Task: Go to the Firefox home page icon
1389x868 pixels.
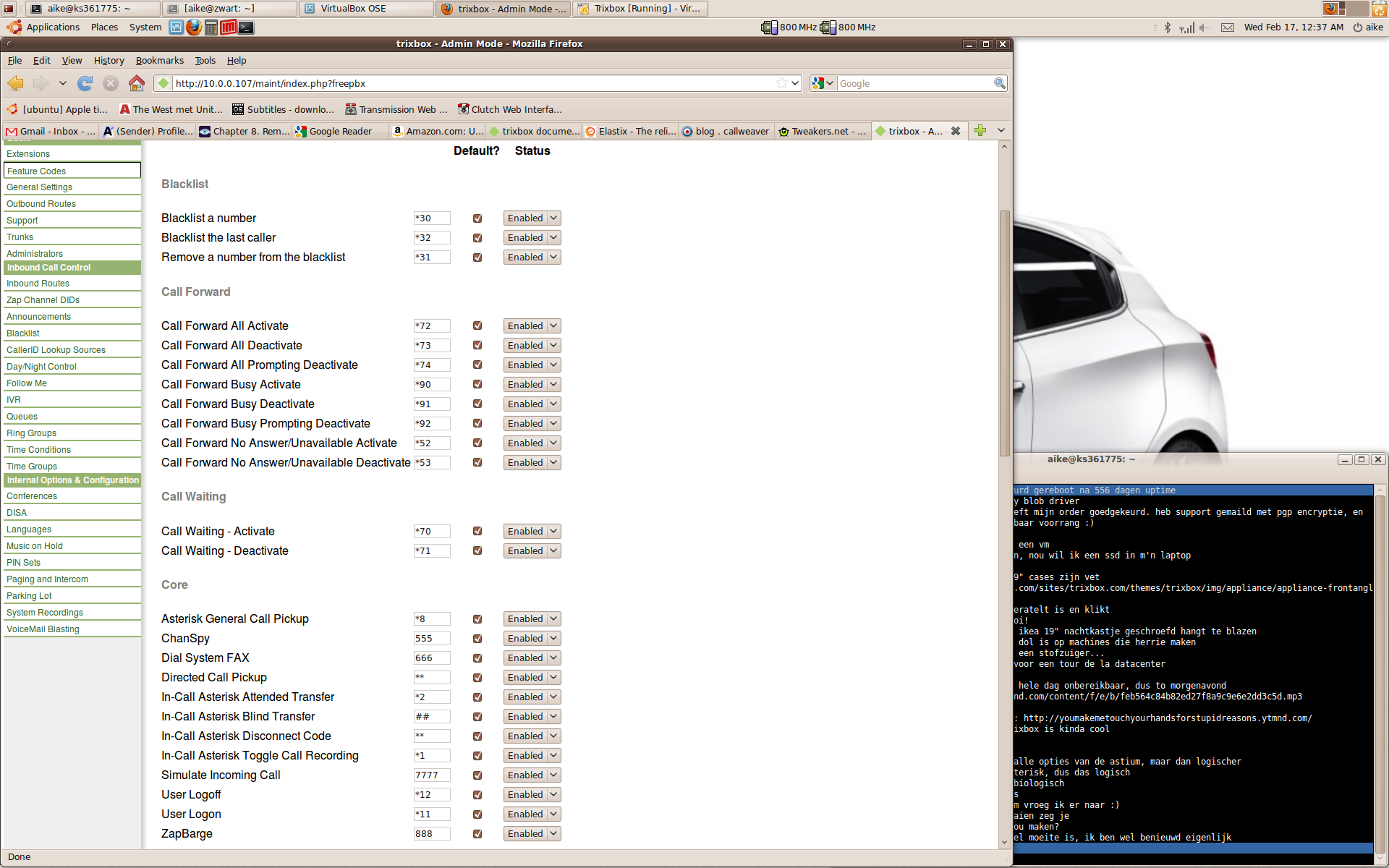Action: click(136, 83)
